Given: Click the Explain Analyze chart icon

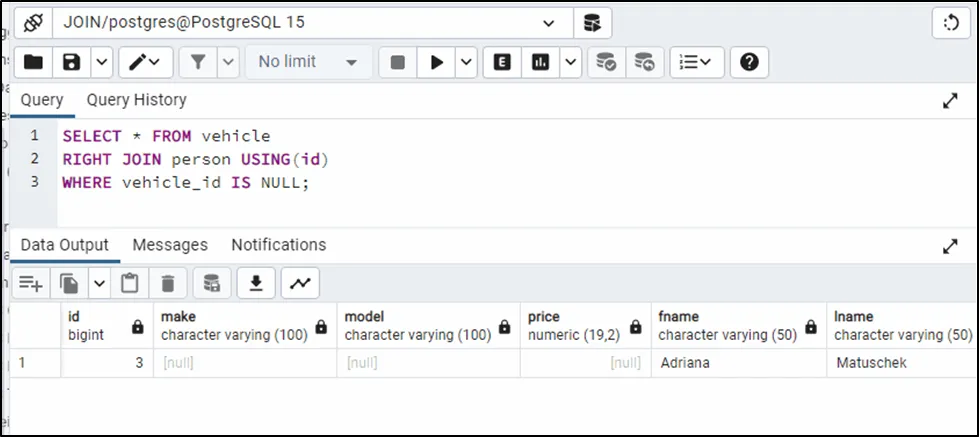Looking at the screenshot, I should pos(541,62).
